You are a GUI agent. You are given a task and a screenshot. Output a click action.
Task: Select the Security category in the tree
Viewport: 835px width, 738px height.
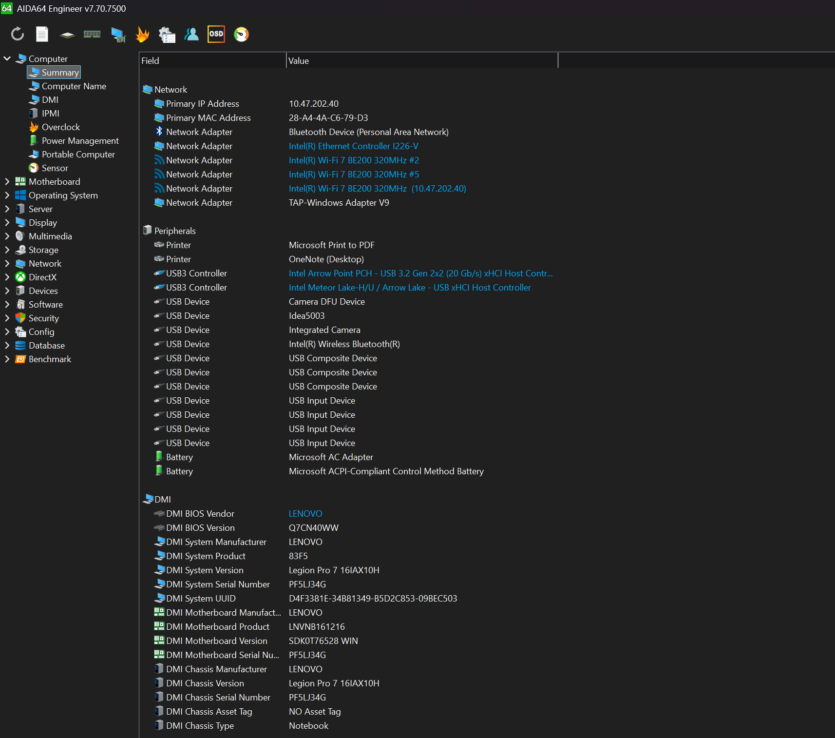37,318
